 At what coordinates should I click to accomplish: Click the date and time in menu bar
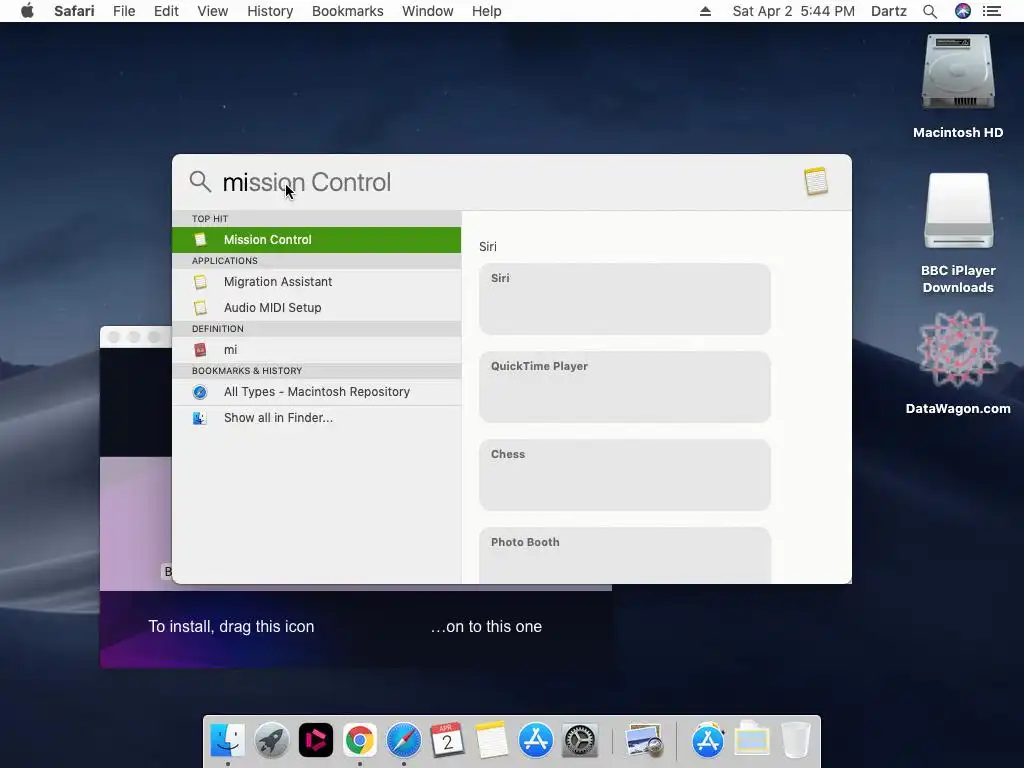[x=793, y=11]
